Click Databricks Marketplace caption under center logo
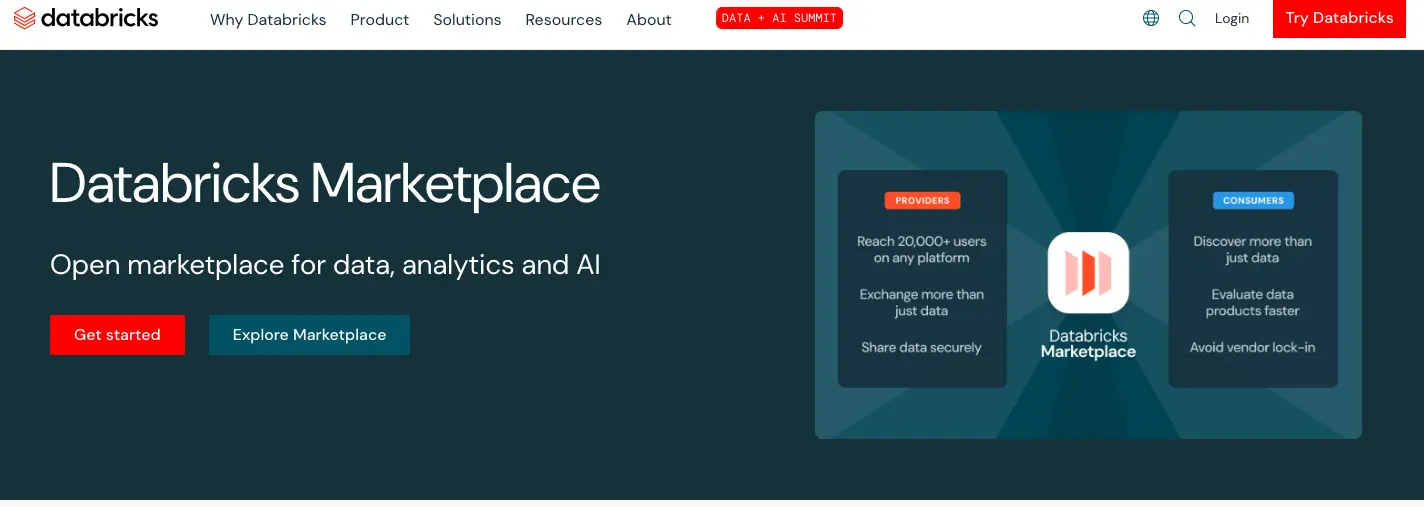This screenshot has height=507, width=1424. (1088, 344)
